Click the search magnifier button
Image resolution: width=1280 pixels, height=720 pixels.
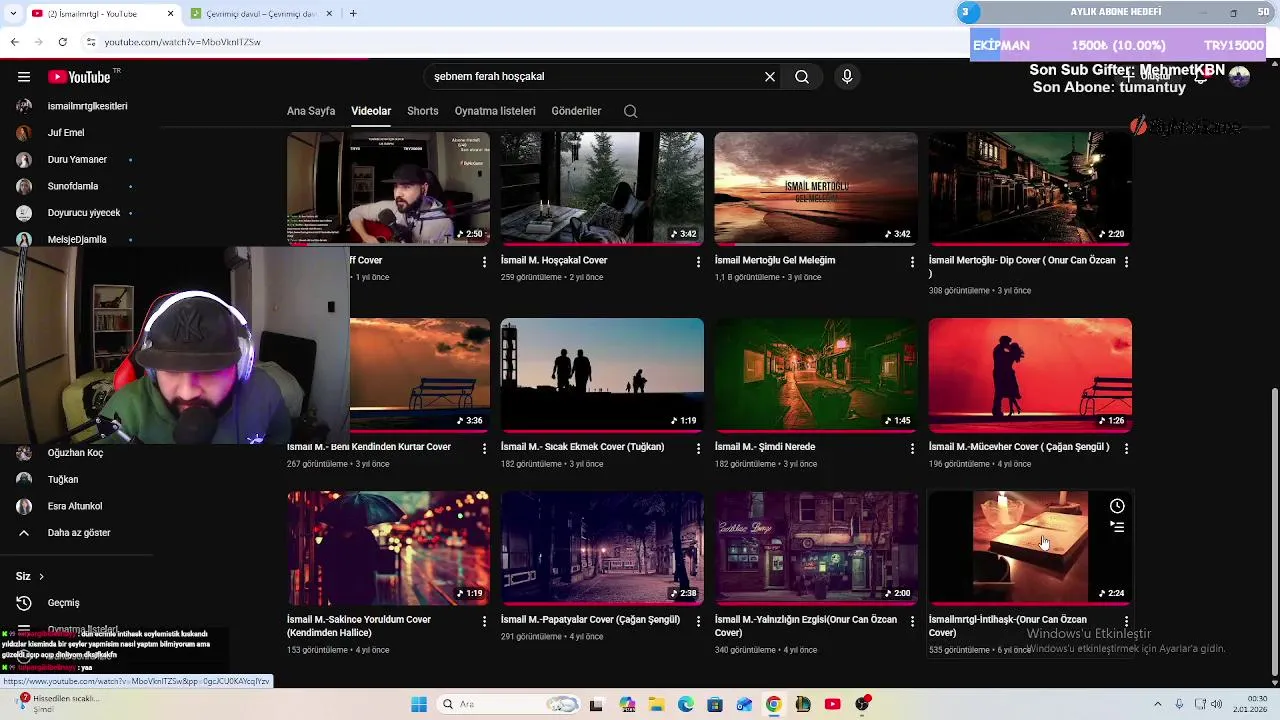802,77
